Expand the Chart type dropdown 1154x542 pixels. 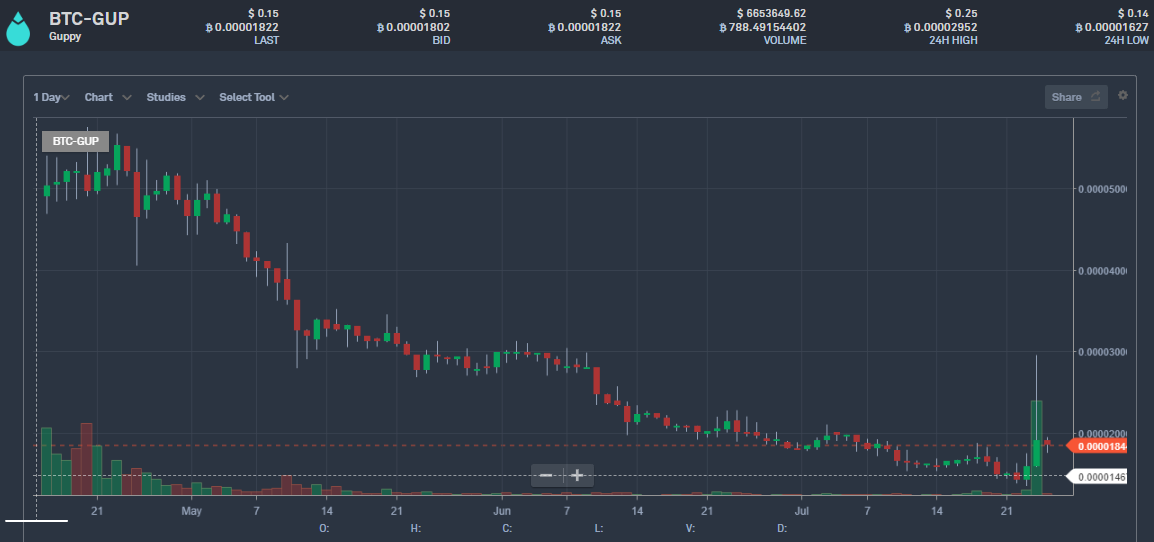point(108,97)
